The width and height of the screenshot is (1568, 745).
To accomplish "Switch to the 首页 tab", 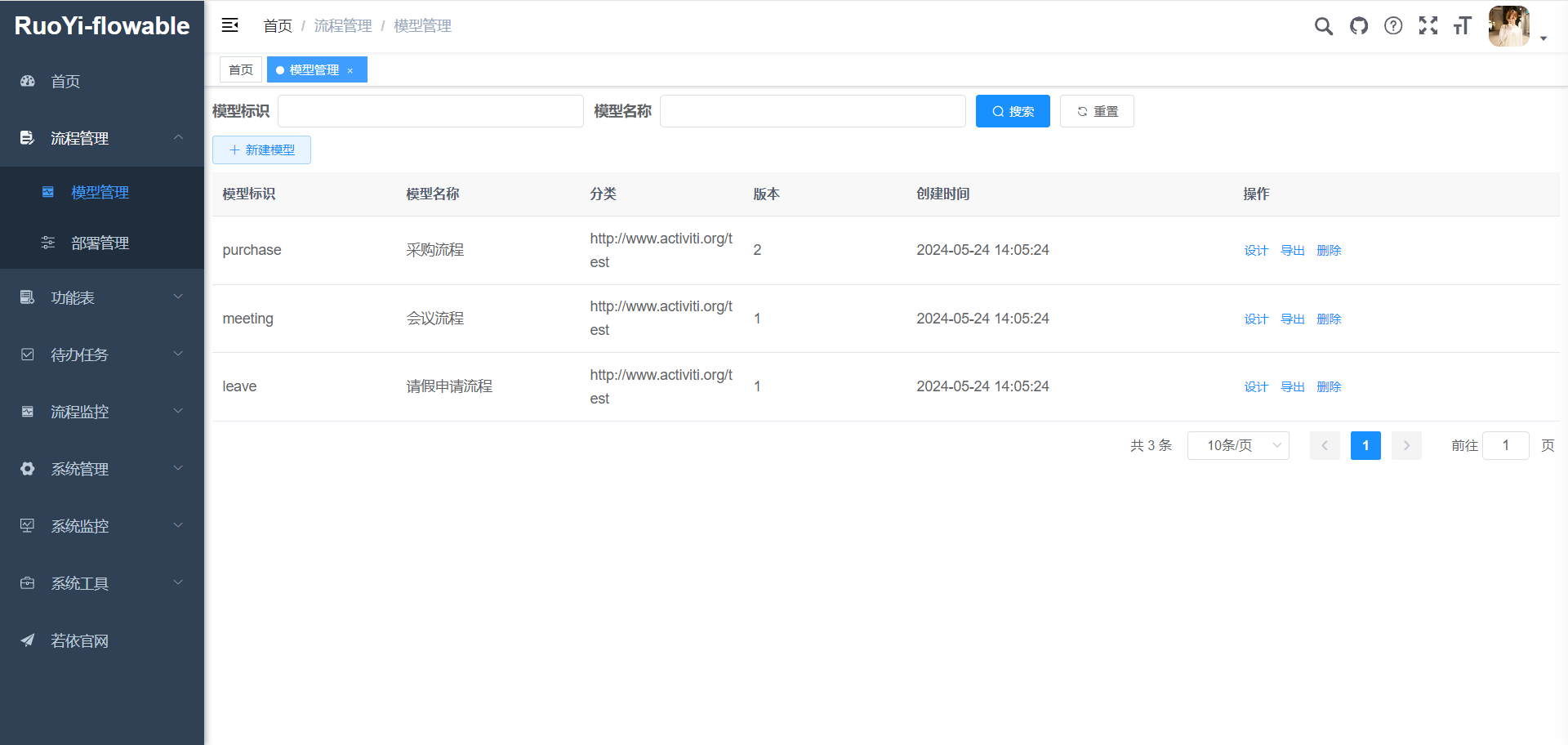I will (x=240, y=69).
